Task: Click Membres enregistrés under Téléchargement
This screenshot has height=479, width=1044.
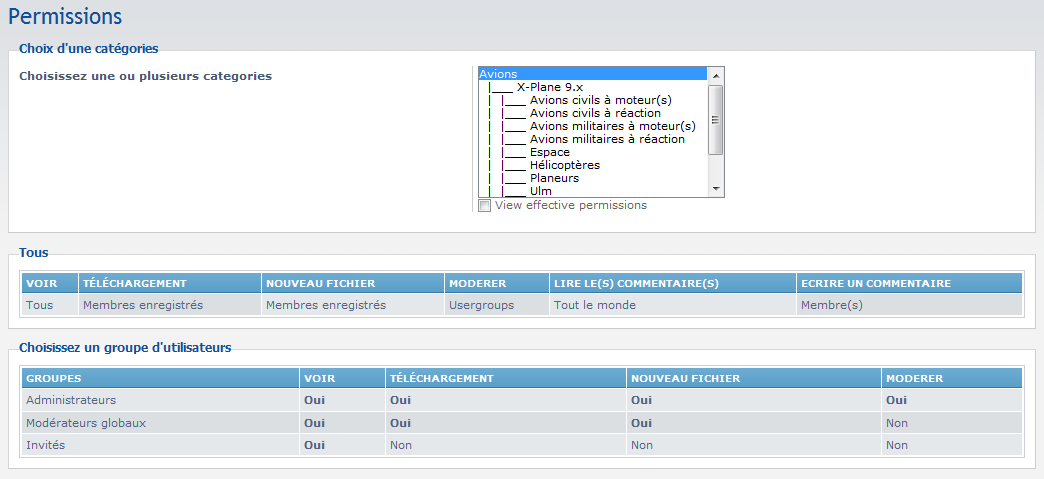Action: point(142,305)
